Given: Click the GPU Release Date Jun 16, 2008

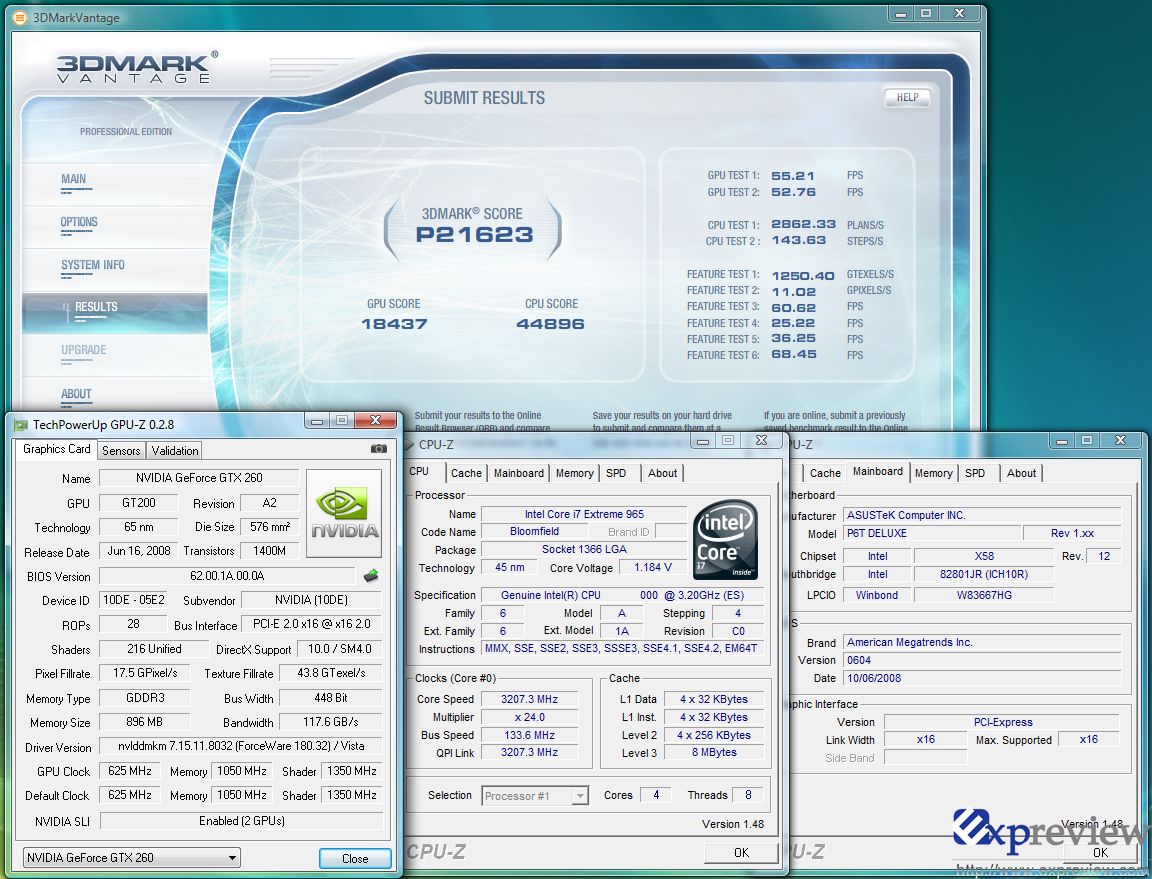Looking at the screenshot, I should click(139, 550).
